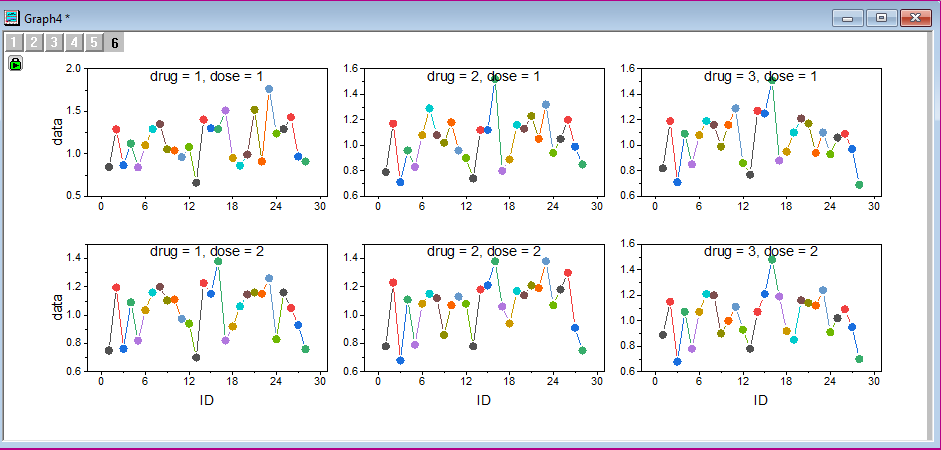Select layer 4 icon
The height and width of the screenshot is (450, 941).
(74, 43)
